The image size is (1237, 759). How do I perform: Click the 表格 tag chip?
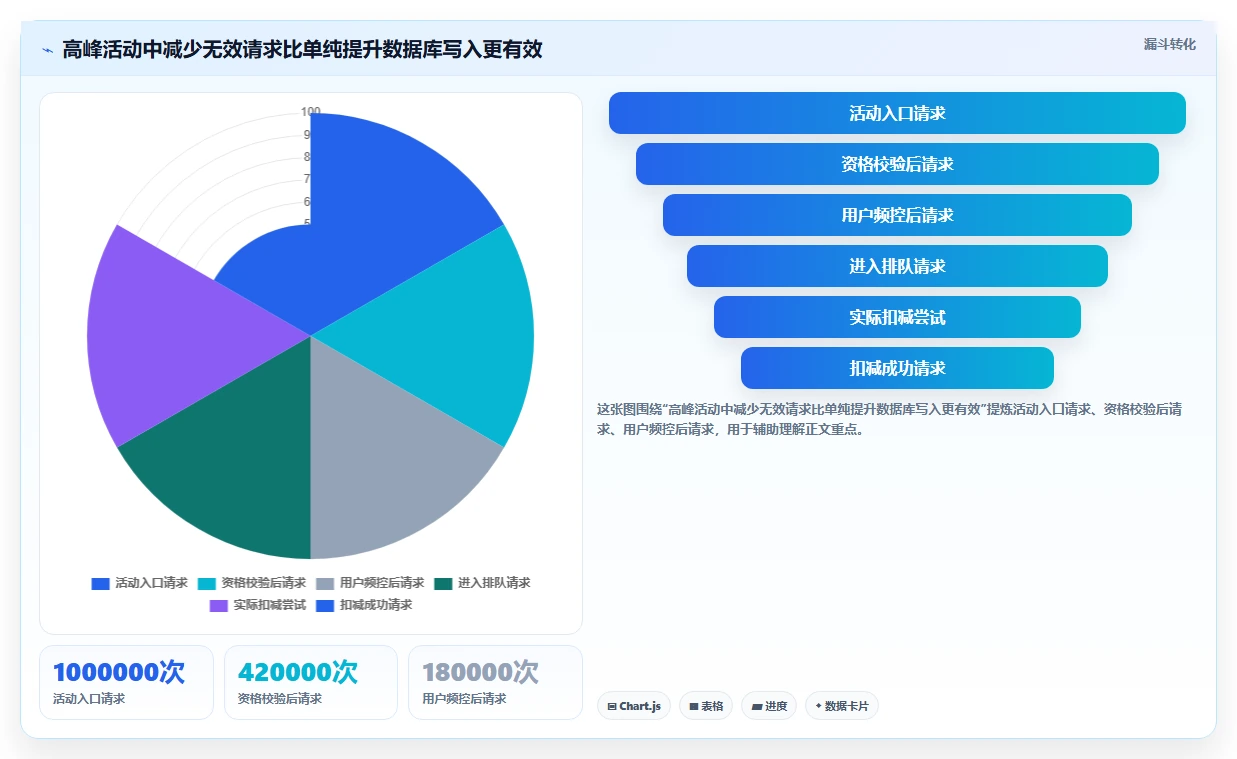click(x=706, y=706)
